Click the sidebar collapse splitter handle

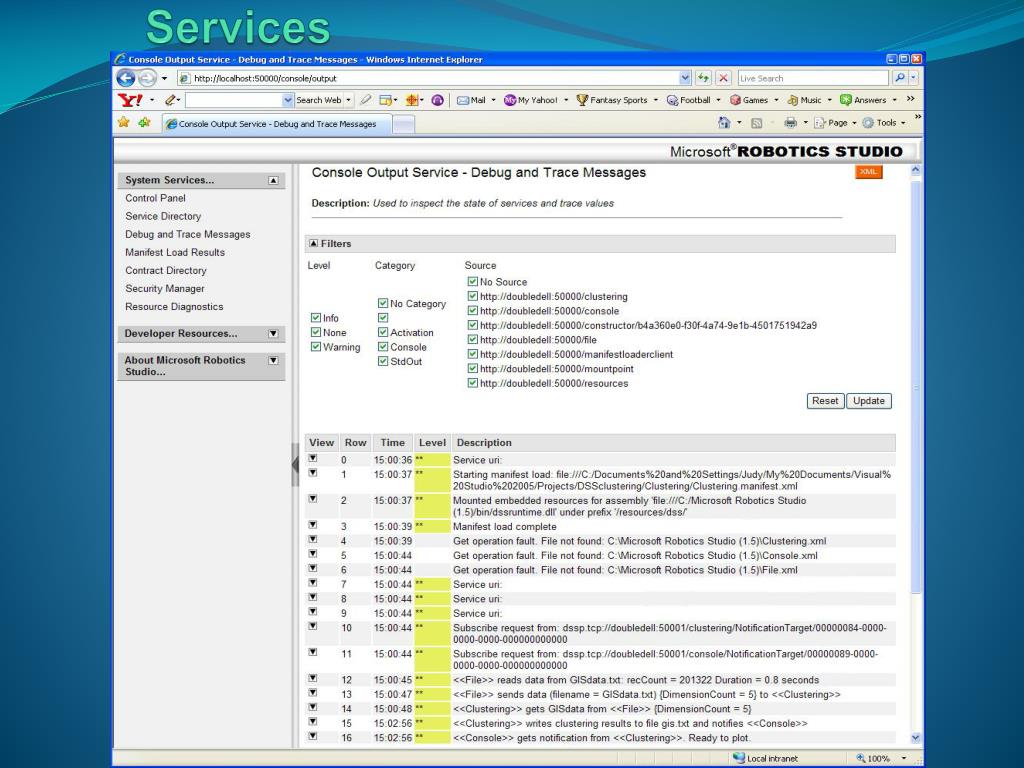295,464
